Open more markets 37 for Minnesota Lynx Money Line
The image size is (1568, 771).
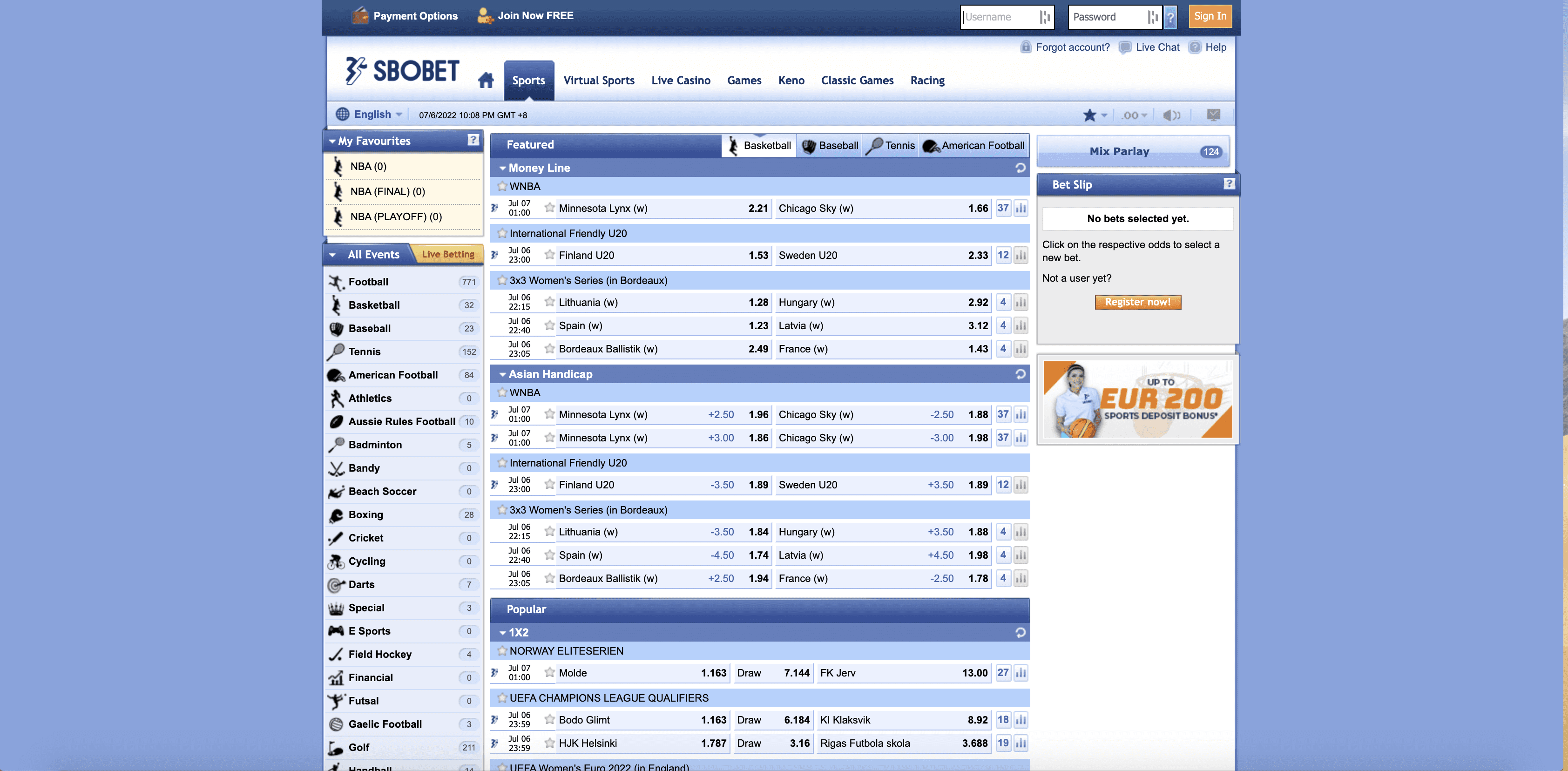click(x=1002, y=208)
